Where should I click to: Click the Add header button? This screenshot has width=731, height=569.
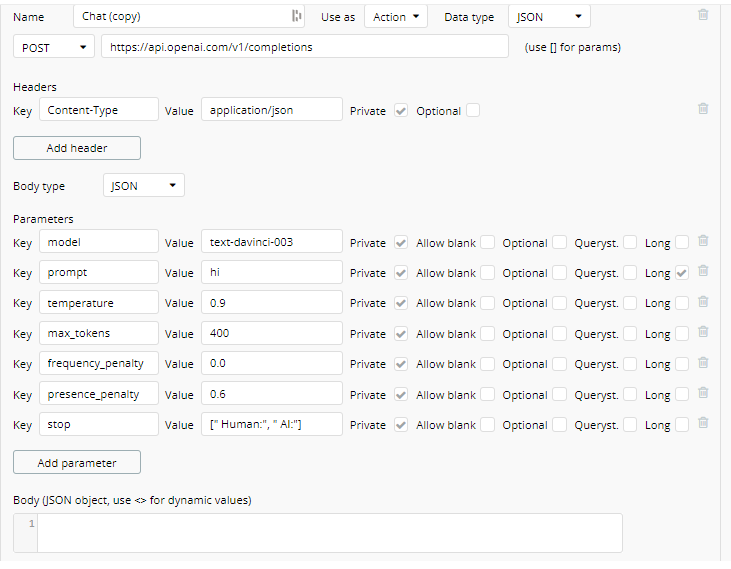coord(77,148)
